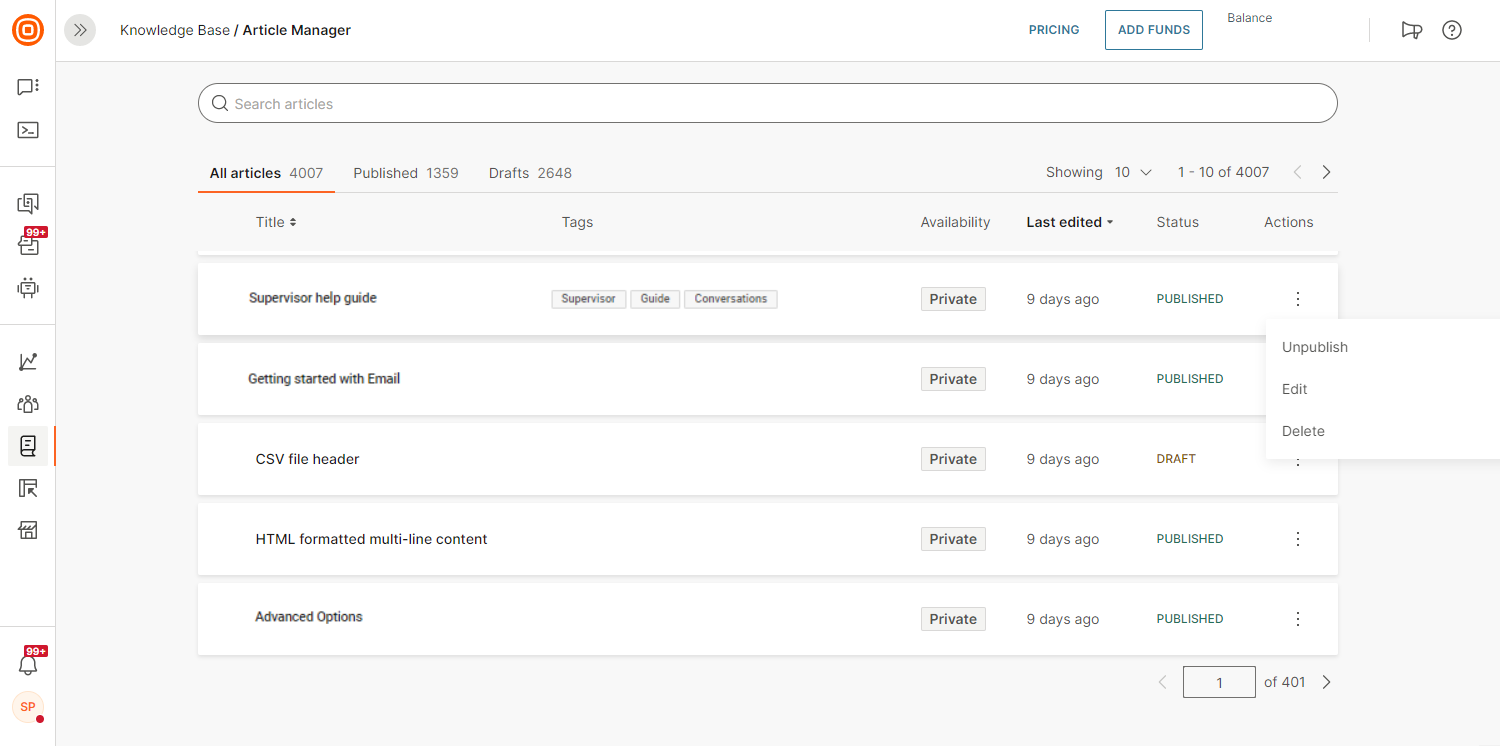The image size is (1500, 746).
Task: Open actions menu for Advanced Options article
Action: click(x=1298, y=619)
